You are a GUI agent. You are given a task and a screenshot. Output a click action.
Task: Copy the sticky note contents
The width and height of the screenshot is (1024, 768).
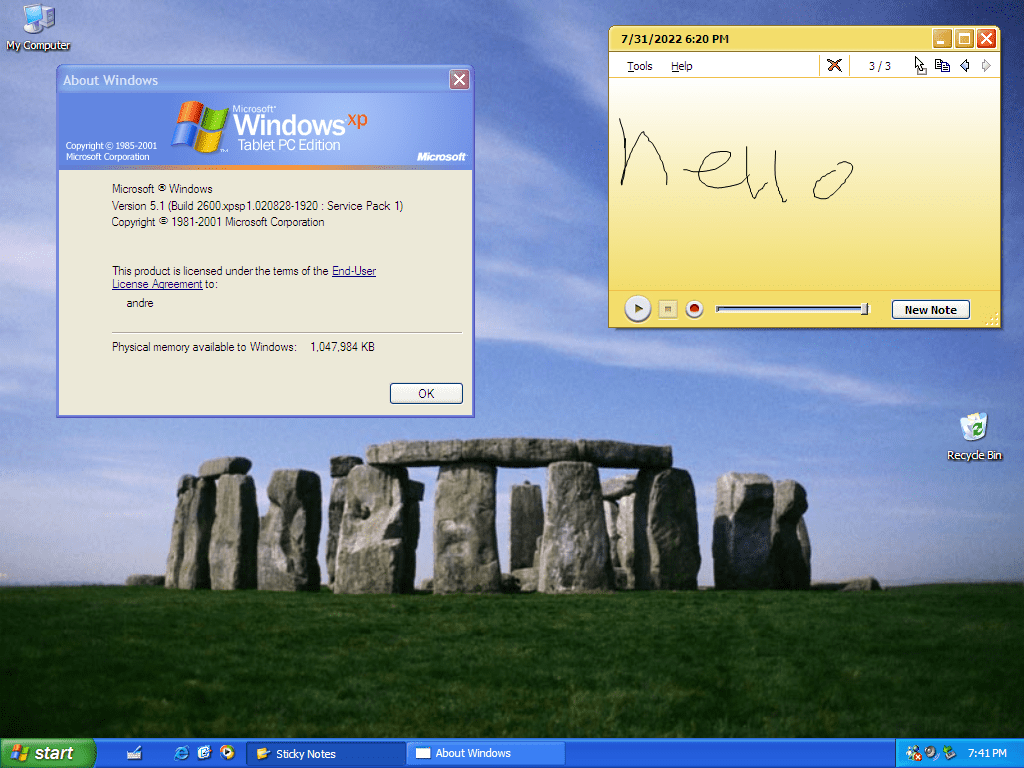(x=942, y=66)
